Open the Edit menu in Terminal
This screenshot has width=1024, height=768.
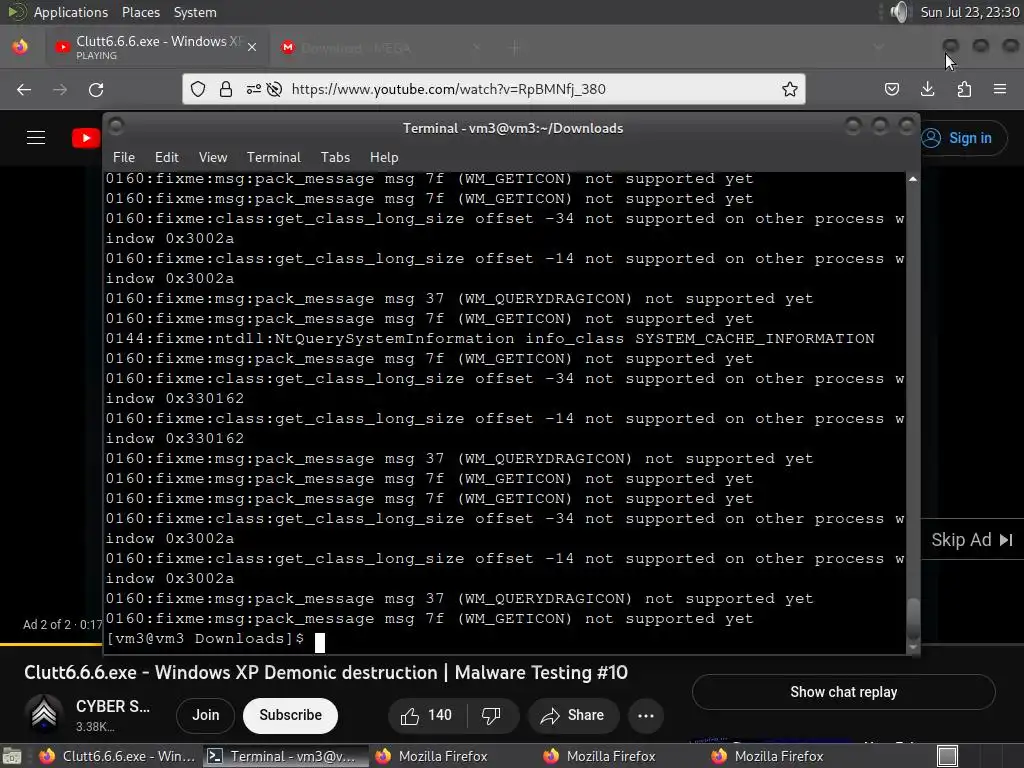[167, 157]
